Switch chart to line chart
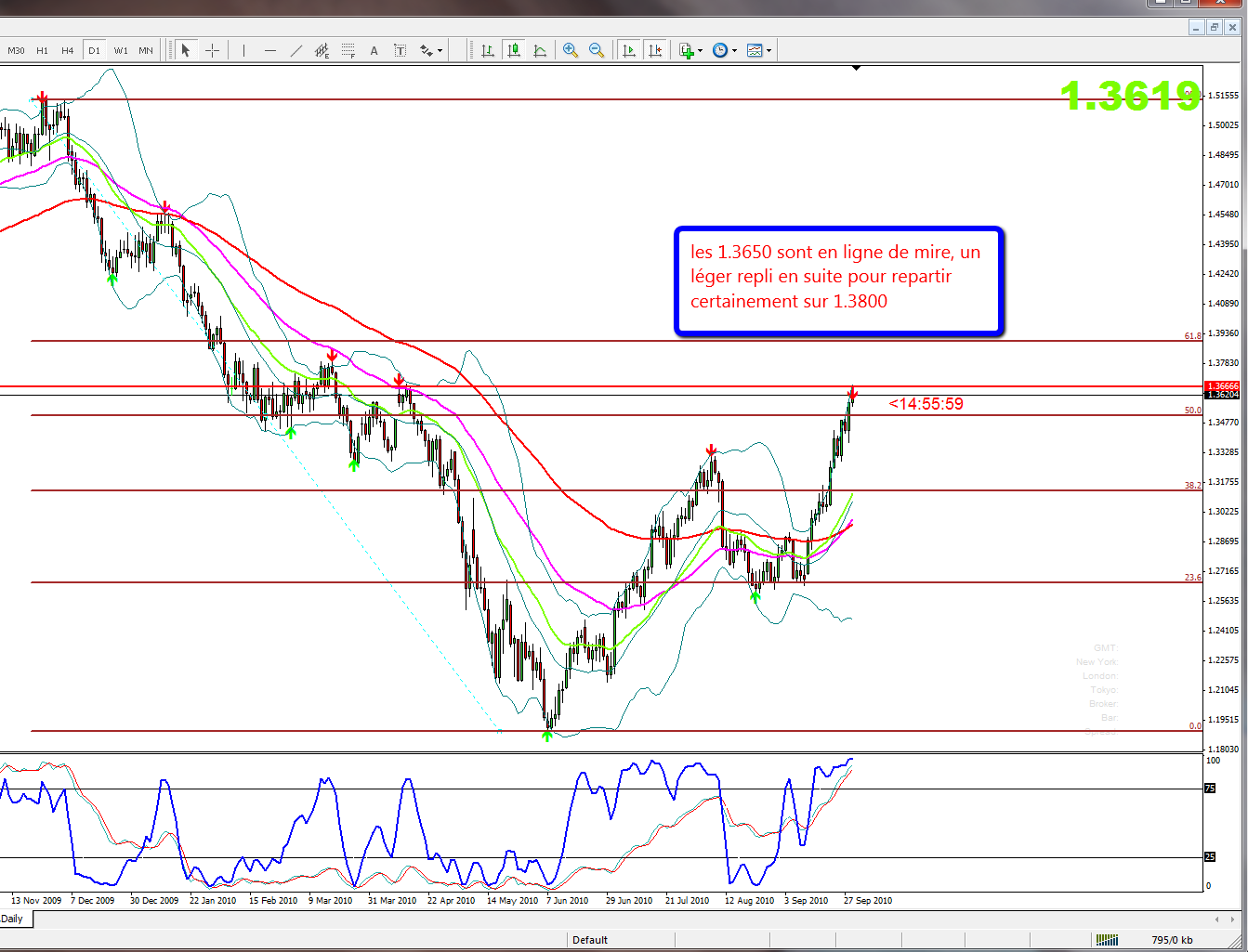This screenshot has width=1248, height=952. (x=540, y=50)
